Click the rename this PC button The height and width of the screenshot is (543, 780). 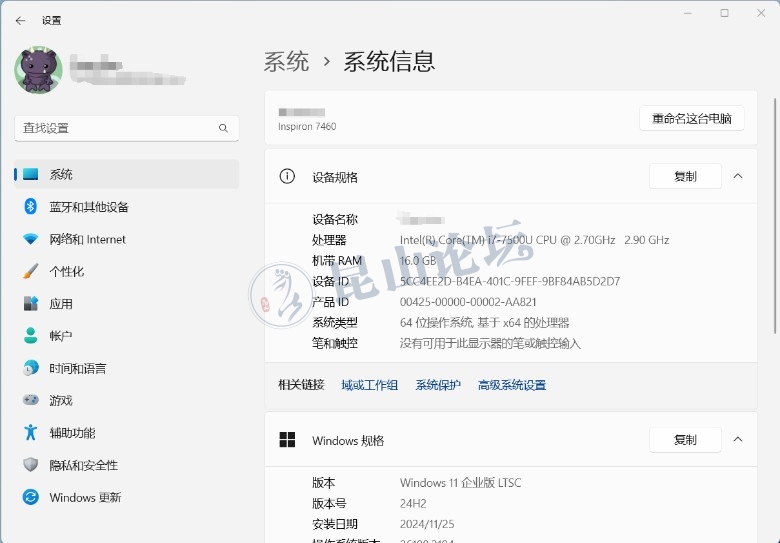[692, 118]
